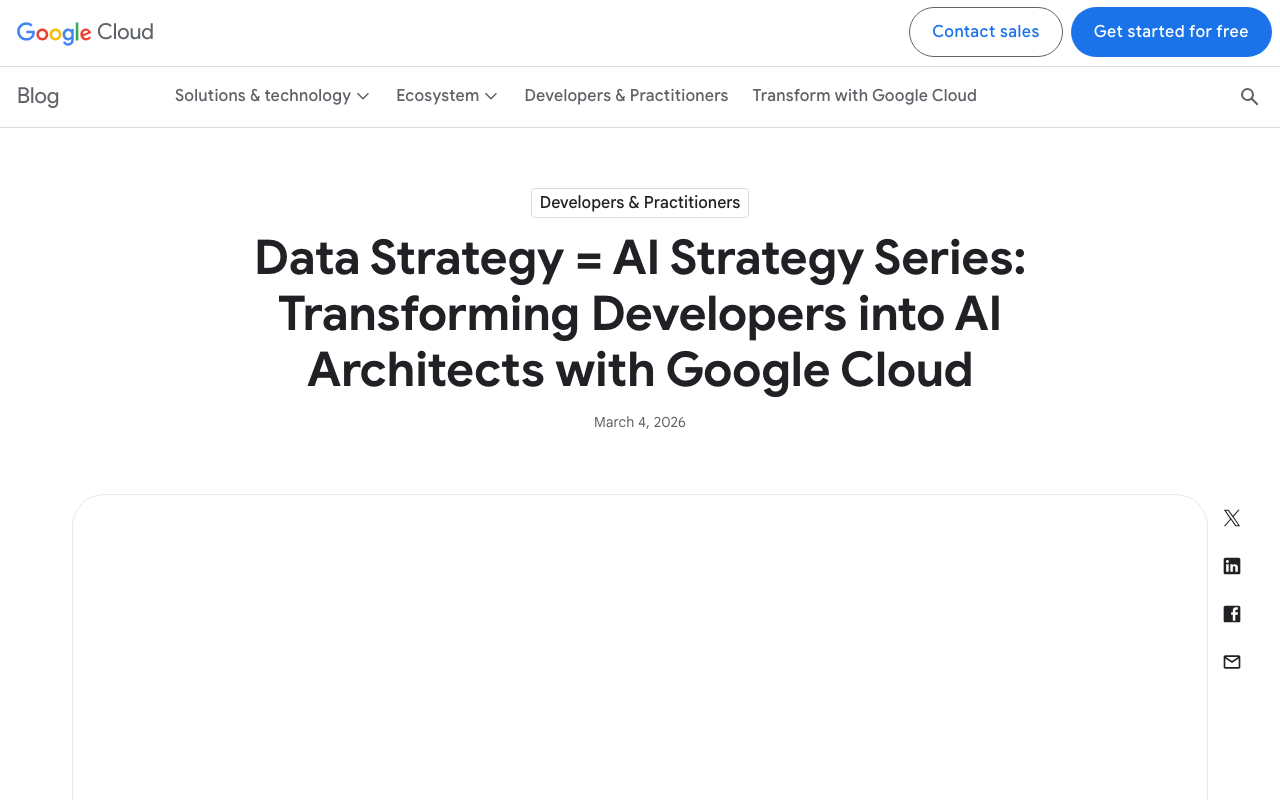The height and width of the screenshot is (800, 1280).
Task: Click the March 4, 2026 date
Action: [640, 421]
